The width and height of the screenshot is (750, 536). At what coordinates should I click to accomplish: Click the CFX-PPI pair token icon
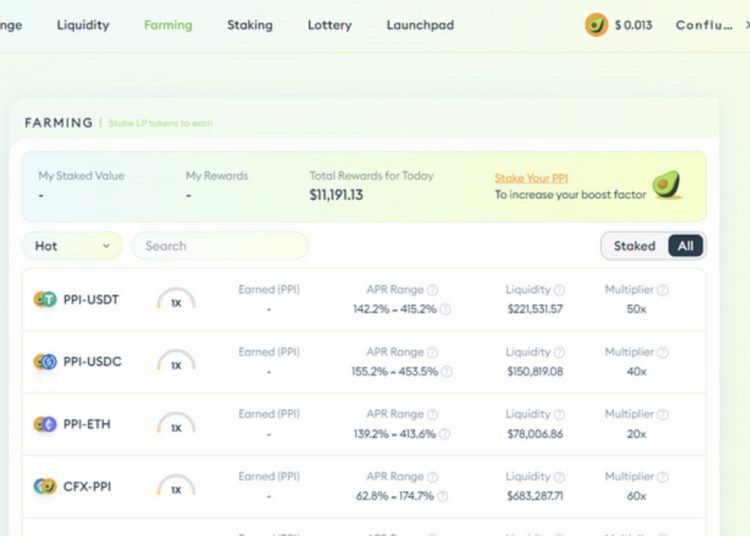pos(45,487)
